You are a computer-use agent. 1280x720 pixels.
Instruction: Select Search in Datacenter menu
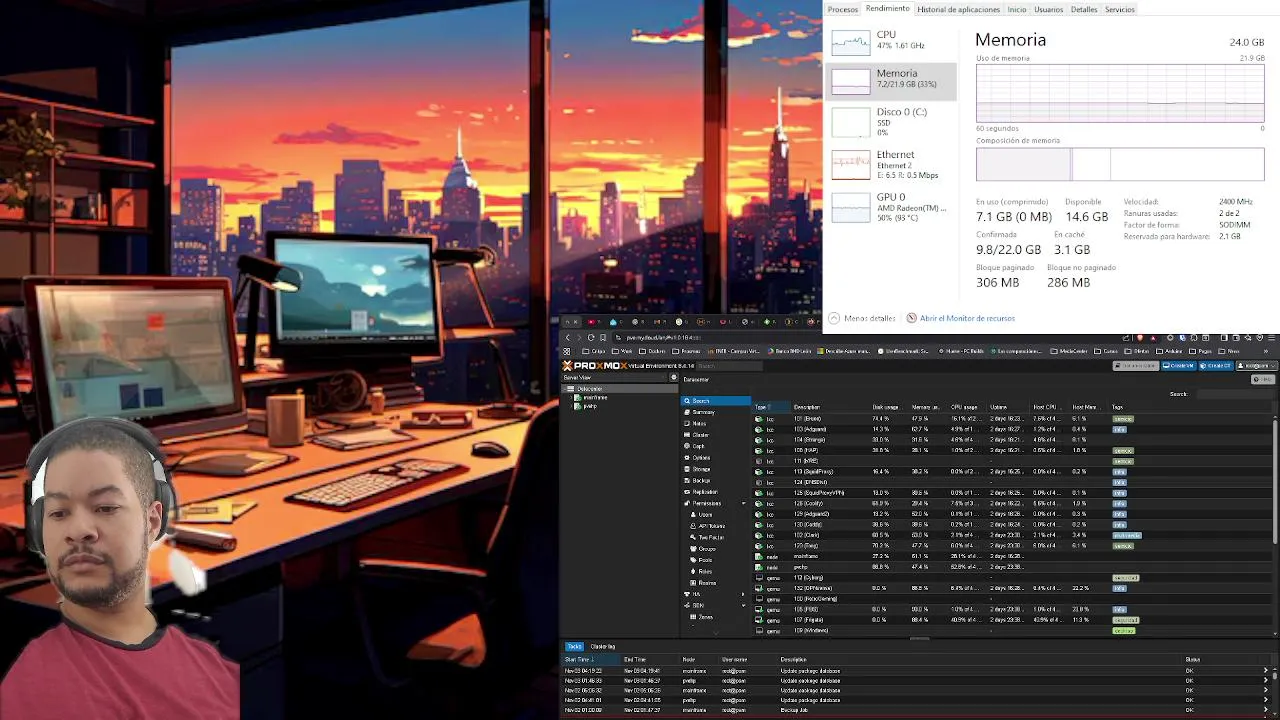[716, 401]
